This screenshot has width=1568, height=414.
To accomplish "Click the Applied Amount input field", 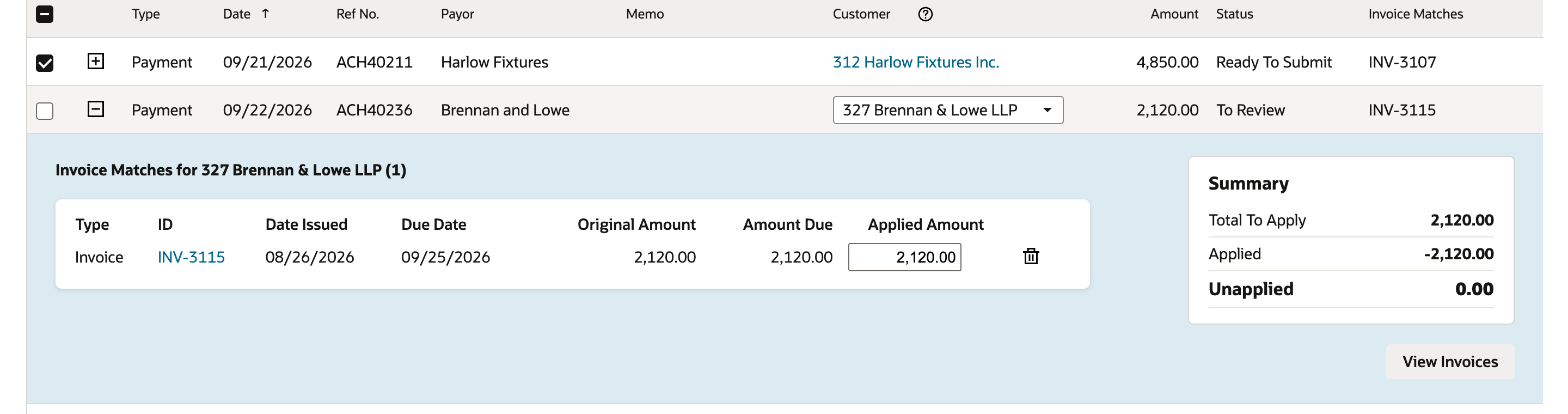I will point(904,257).
